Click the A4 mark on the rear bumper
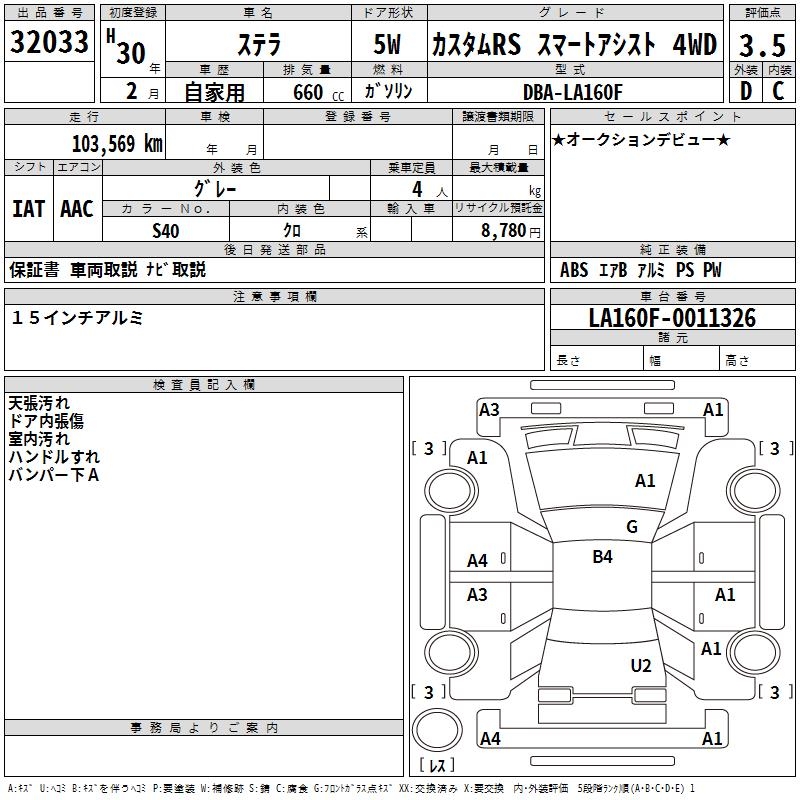Image resolution: width=800 pixels, height=800 pixels. click(x=490, y=739)
